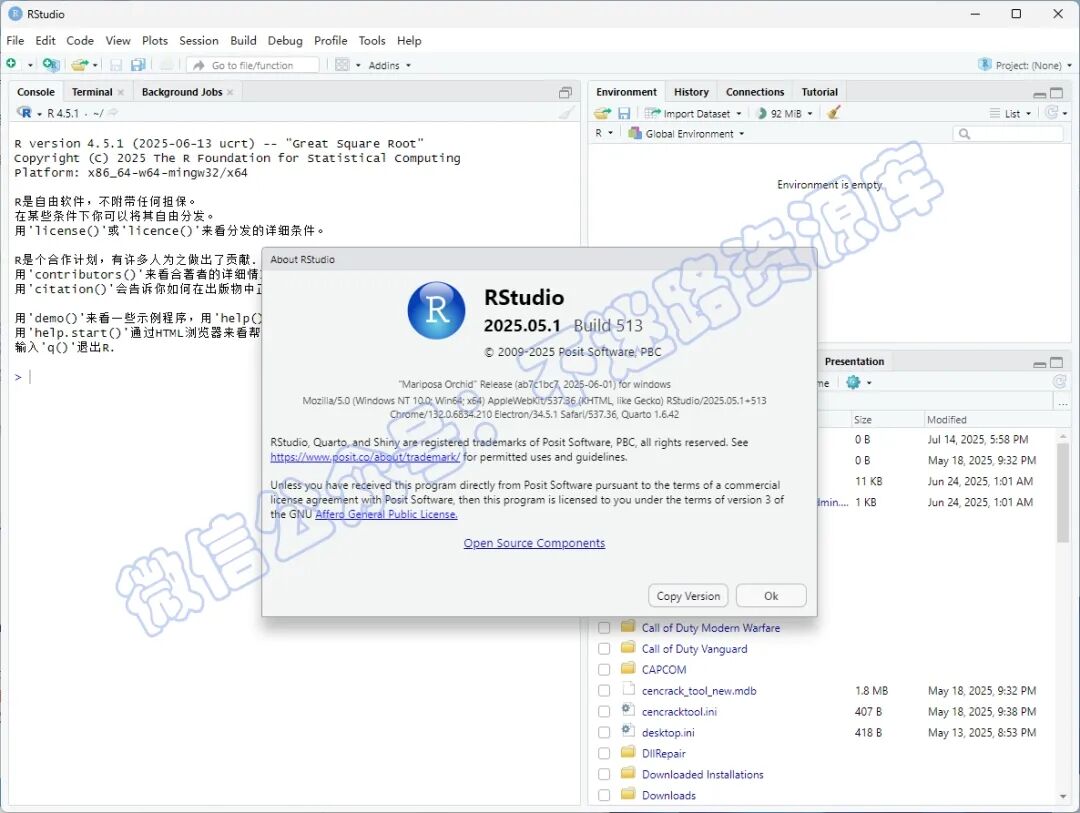The width and height of the screenshot is (1080, 813).
Task: Refresh the Environment pane
Action: [x=1051, y=112]
